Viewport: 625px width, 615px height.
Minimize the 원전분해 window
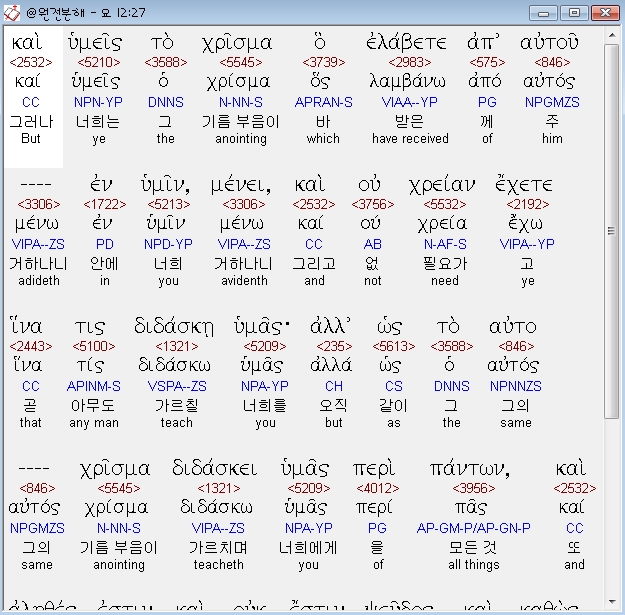click(543, 13)
